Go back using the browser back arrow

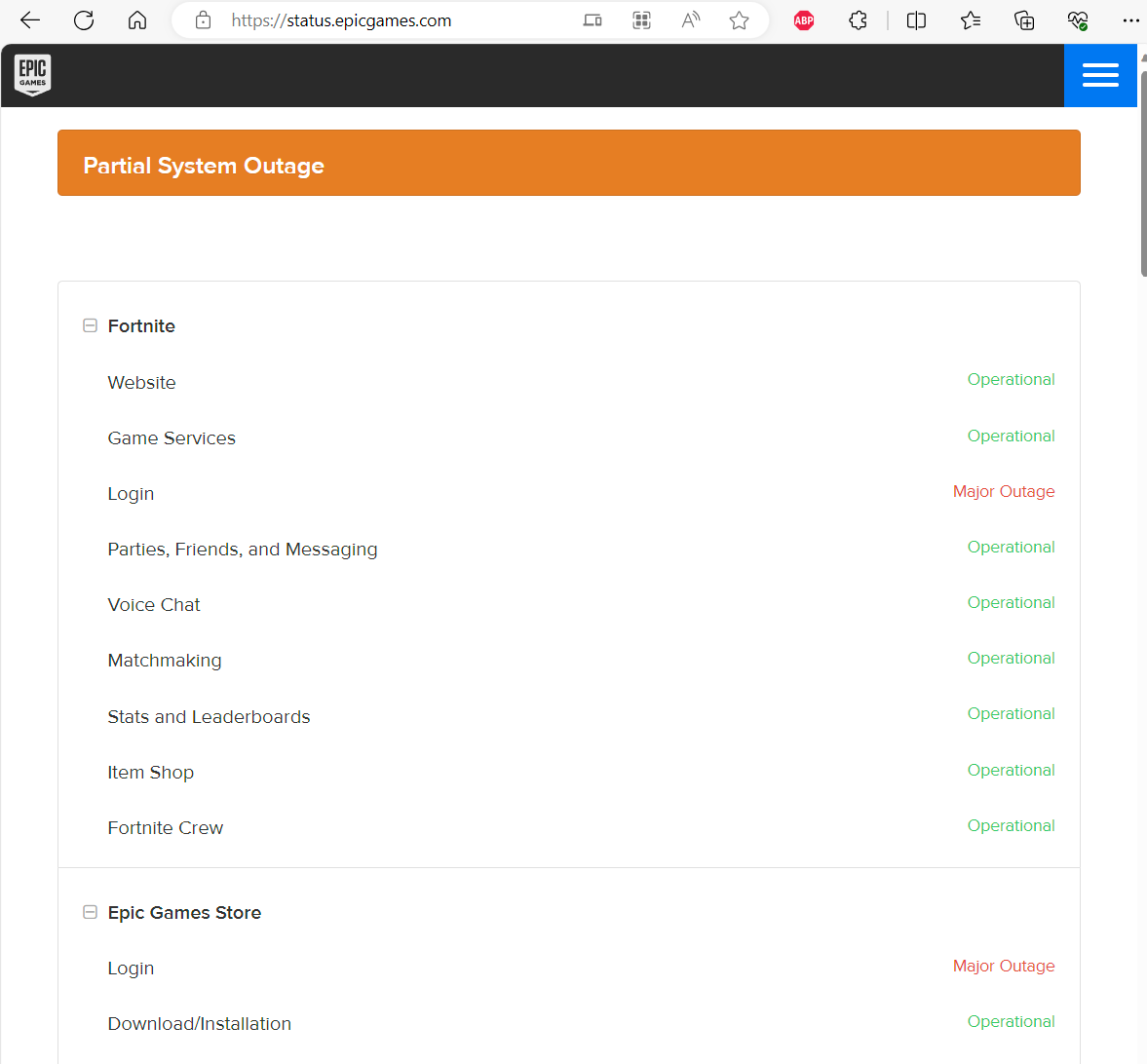click(x=30, y=20)
